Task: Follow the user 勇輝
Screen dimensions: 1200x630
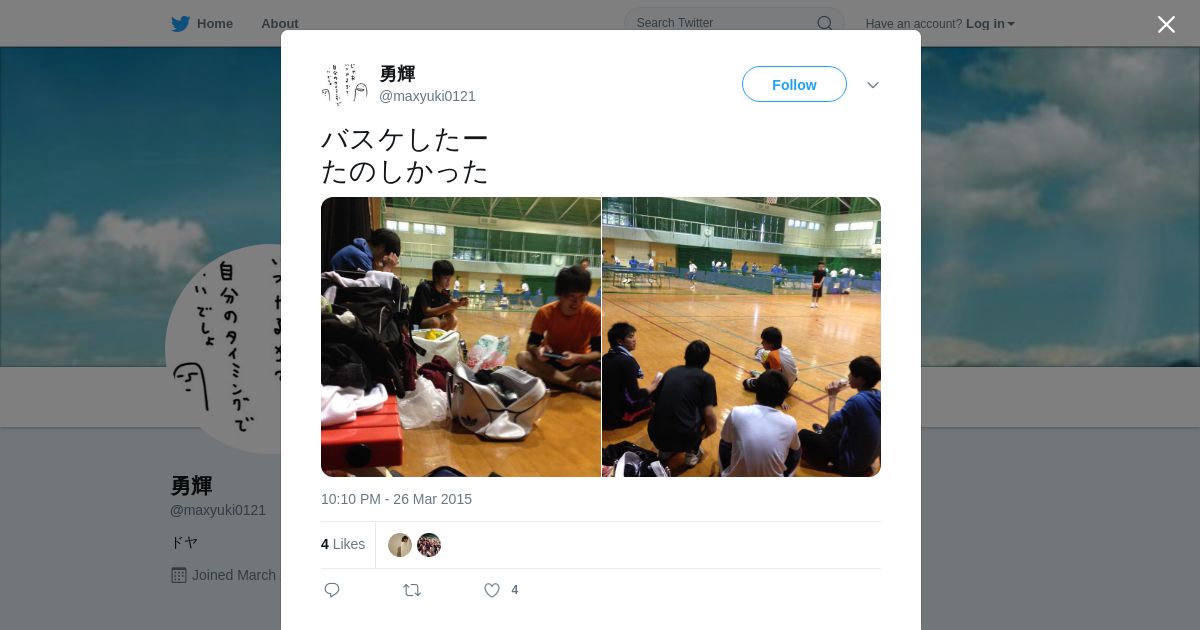Action: (794, 85)
